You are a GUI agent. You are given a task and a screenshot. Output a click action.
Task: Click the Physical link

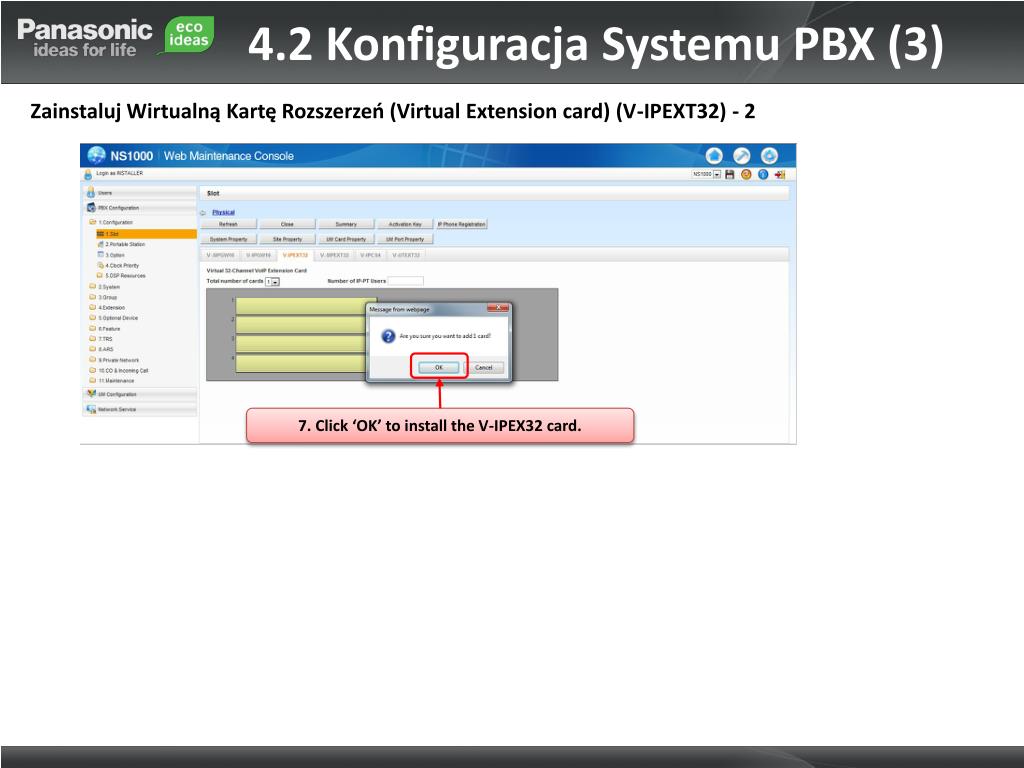pyautogui.click(x=223, y=212)
